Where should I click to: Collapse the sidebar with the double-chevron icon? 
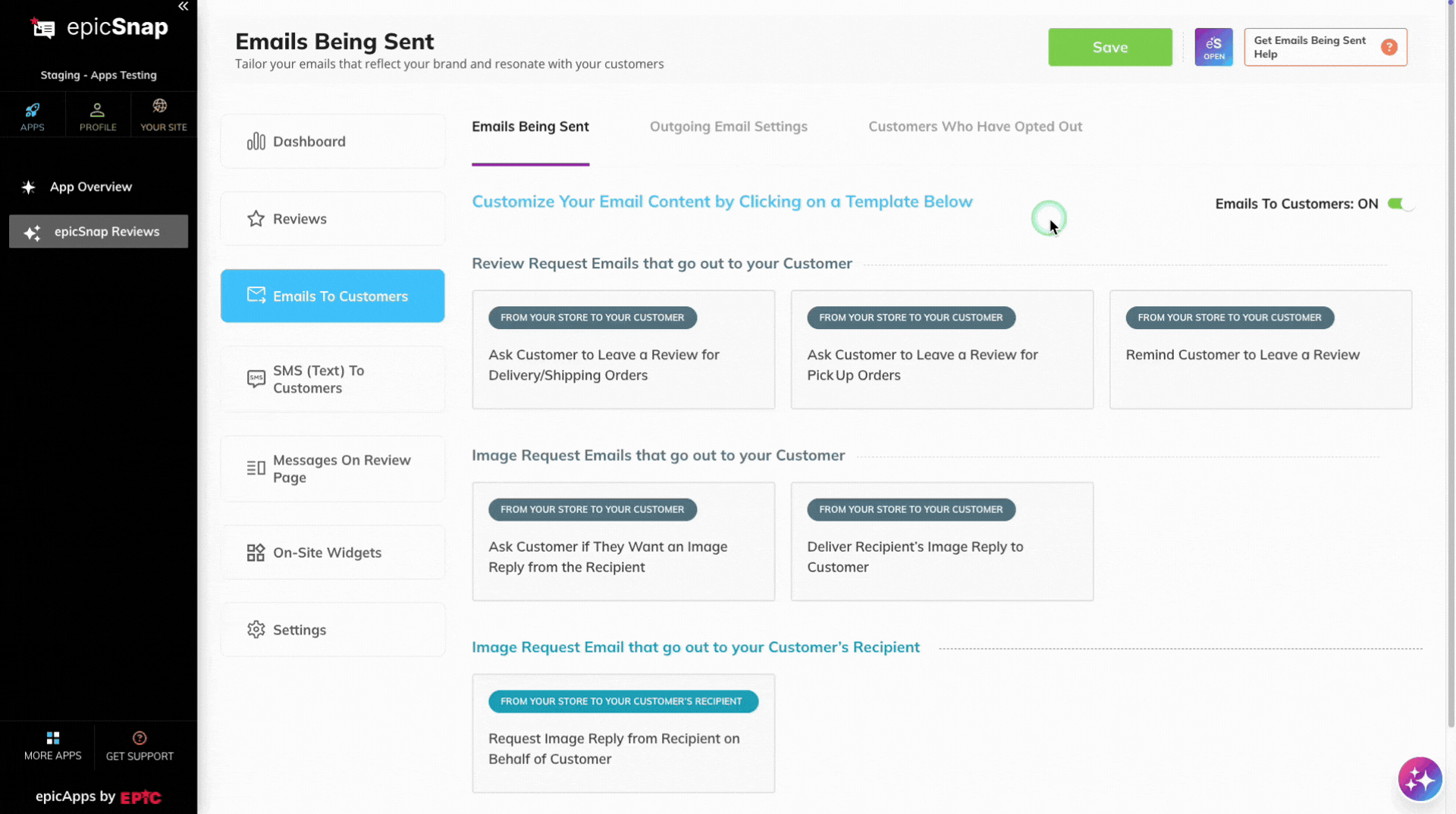pyautogui.click(x=183, y=7)
